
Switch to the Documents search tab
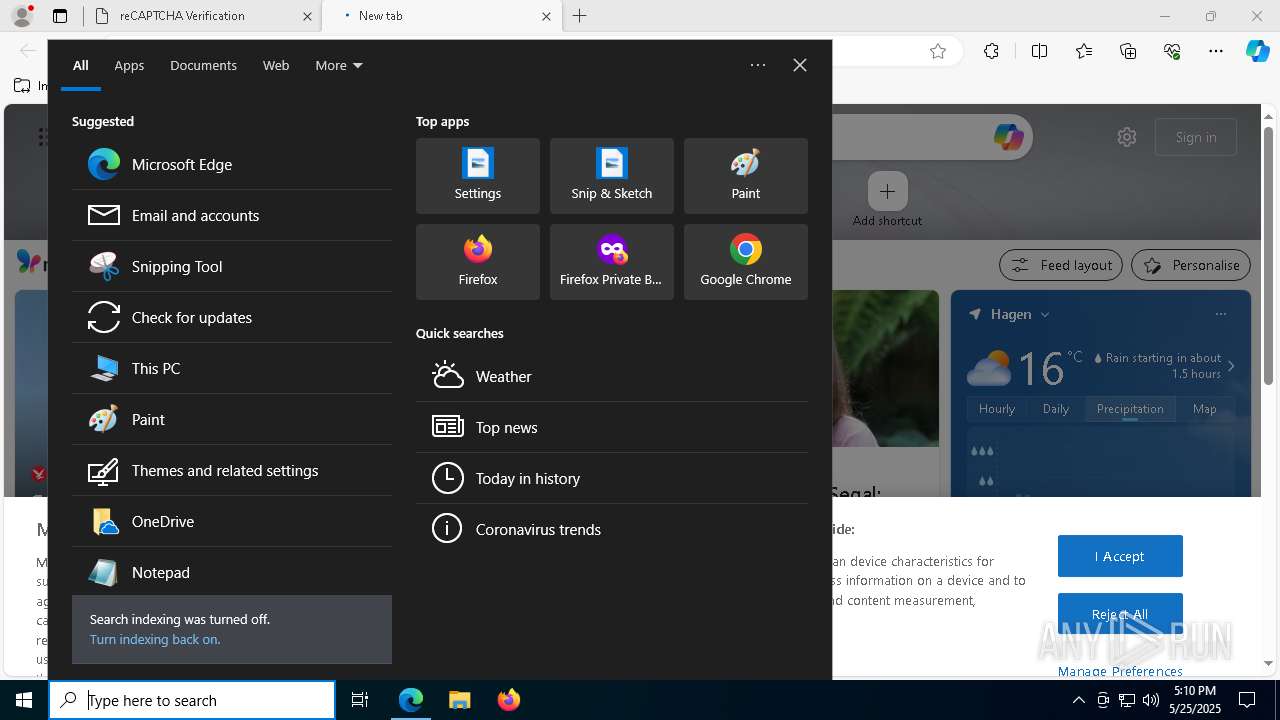tap(203, 65)
